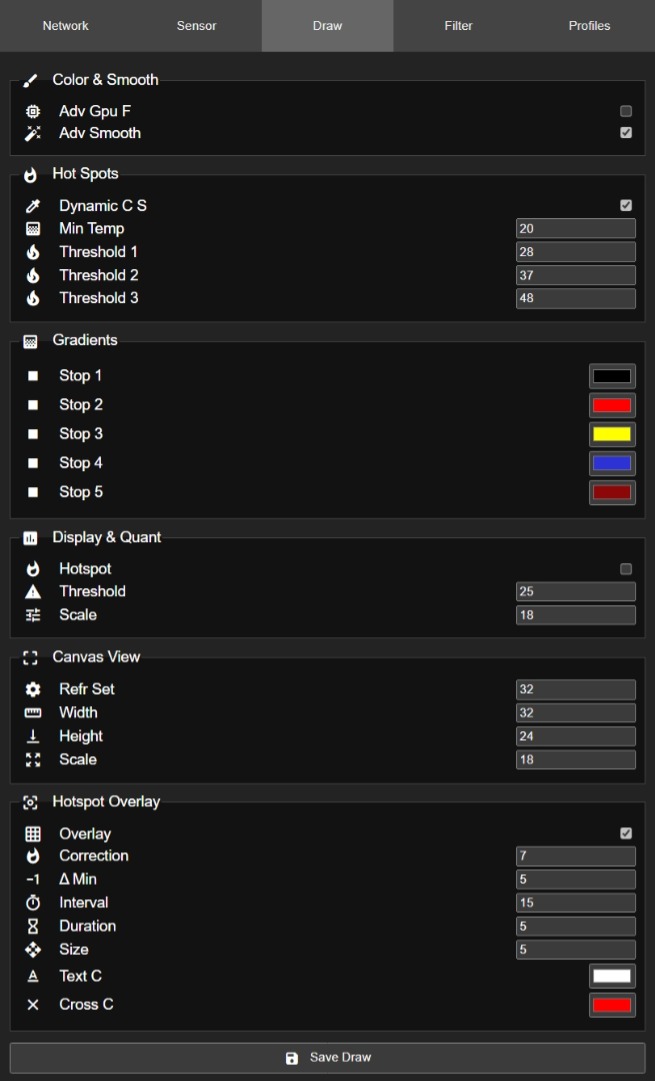The width and height of the screenshot is (655, 1081).
Task: Click the hourglass icon next to Duration
Action: tap(33, 926)
